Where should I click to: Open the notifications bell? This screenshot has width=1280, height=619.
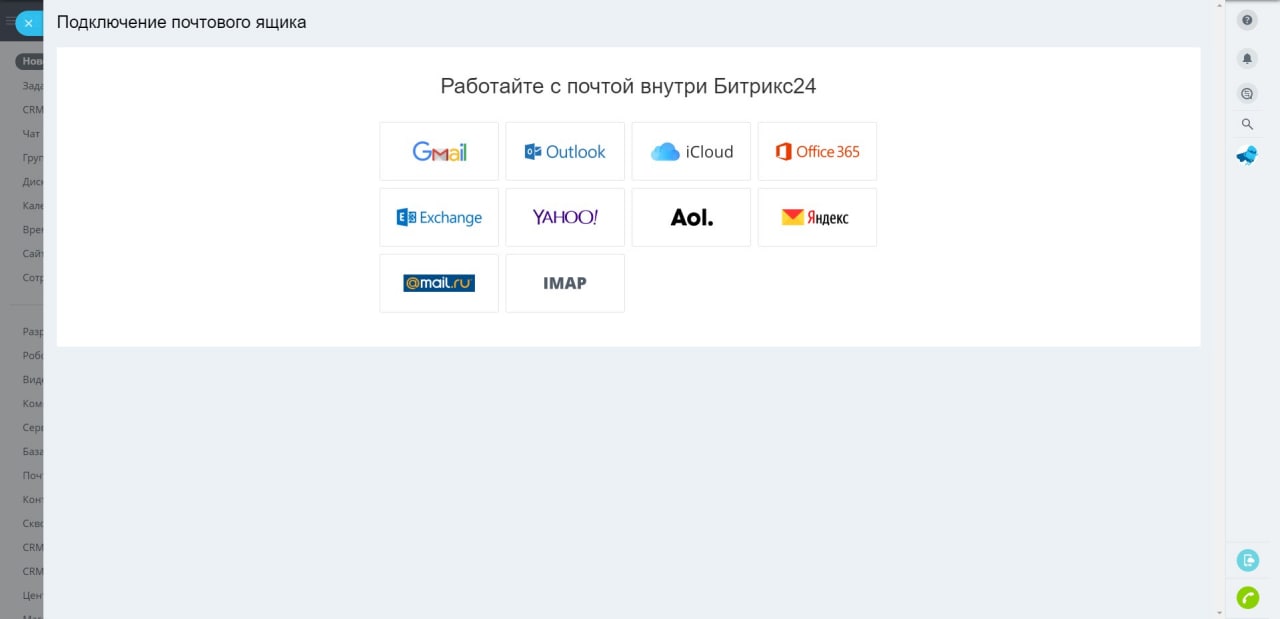click(x=1247, y=59)
